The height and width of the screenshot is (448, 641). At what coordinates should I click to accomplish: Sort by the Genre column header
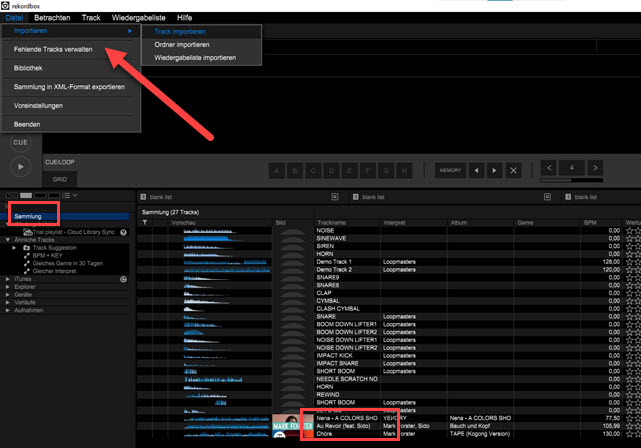click(547, 223)
